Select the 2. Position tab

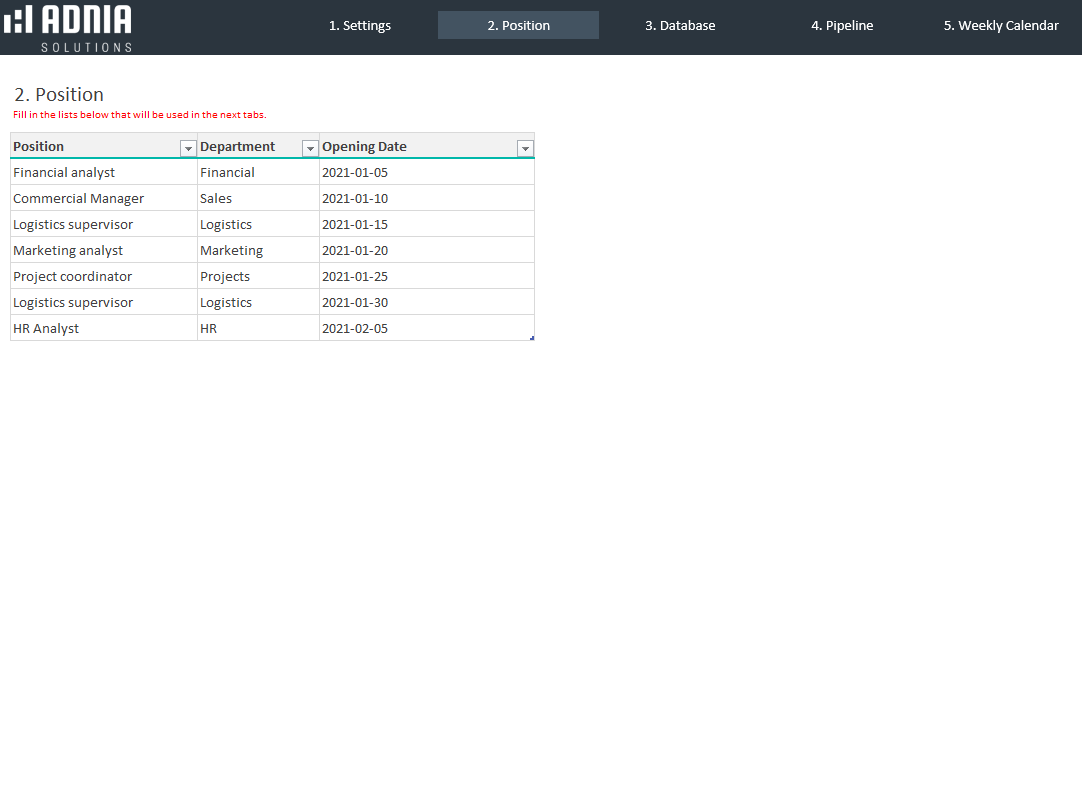pos(518,26)
